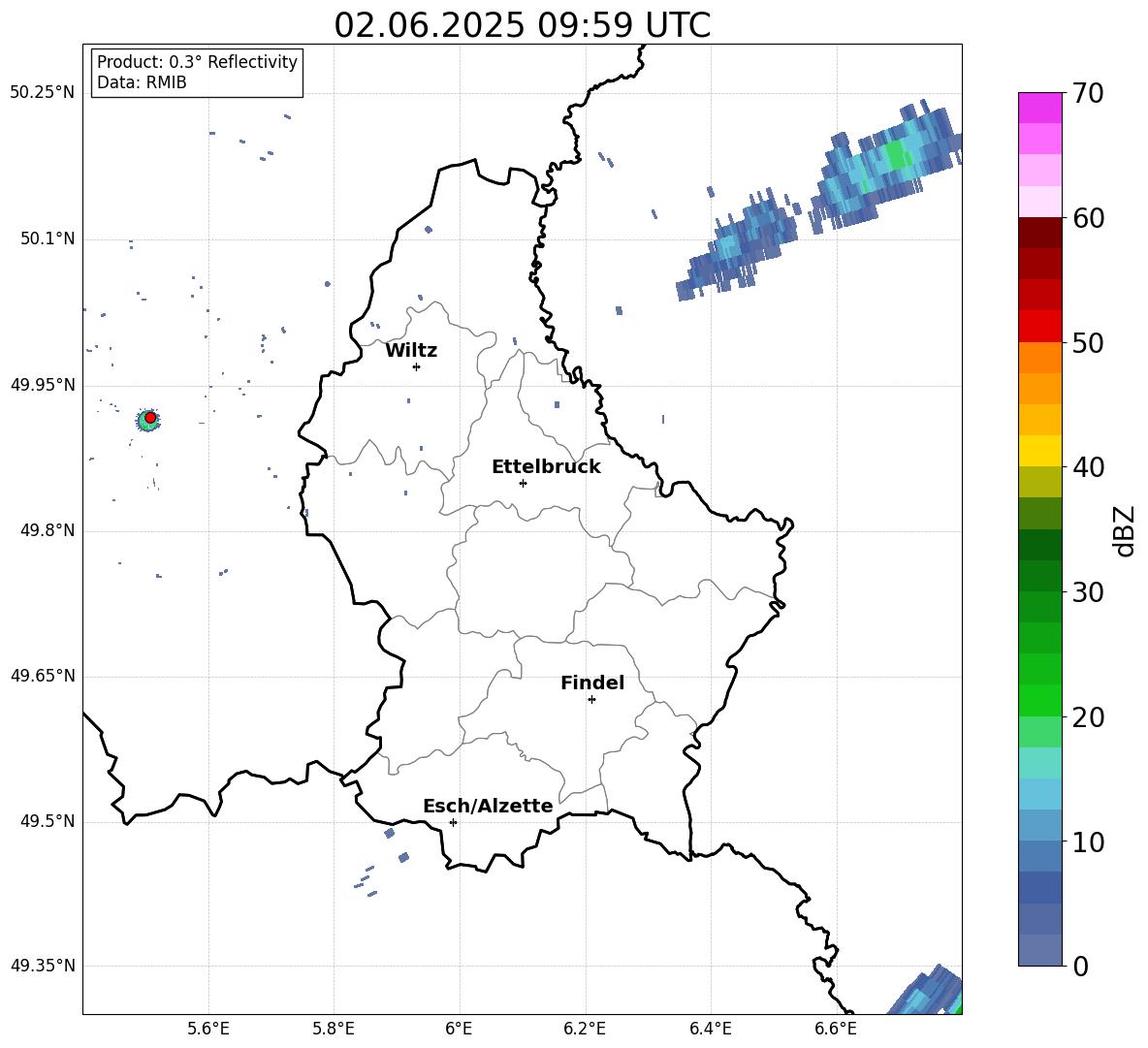Click the title timestamp 02.06.2025 09:59 UTC
The width and height of the screenshot is (1148, 1048).
coord(522,25)
